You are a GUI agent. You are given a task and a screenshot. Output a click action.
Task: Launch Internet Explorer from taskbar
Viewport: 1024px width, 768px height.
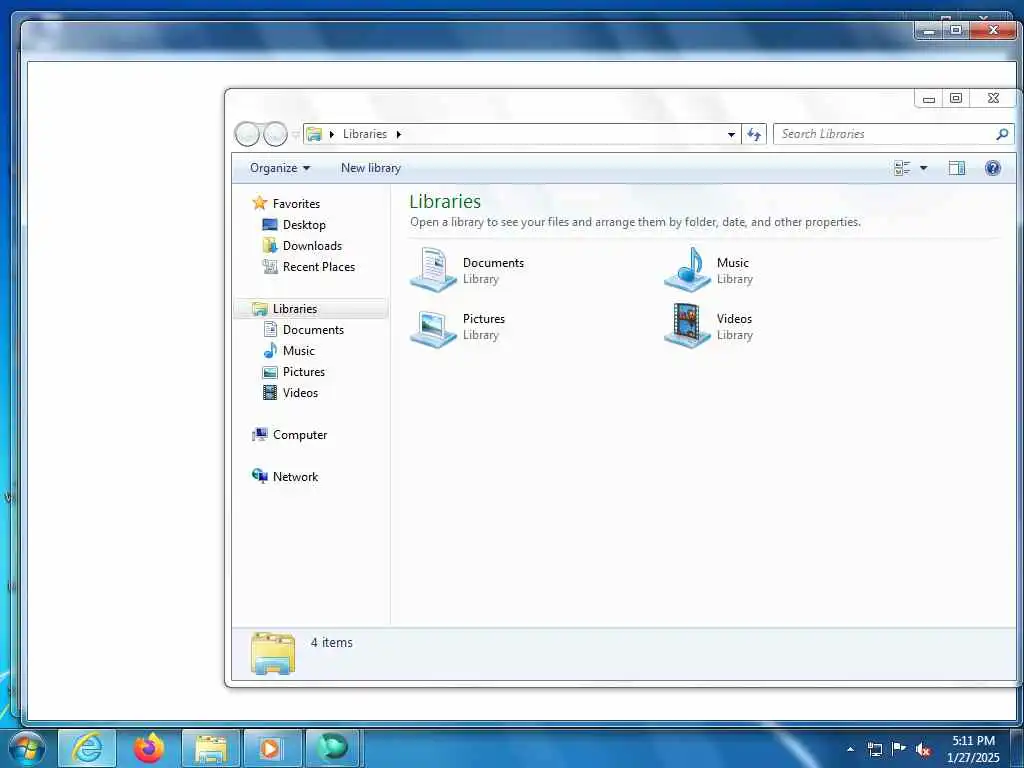pyautogui.click(x=87, y=748)
